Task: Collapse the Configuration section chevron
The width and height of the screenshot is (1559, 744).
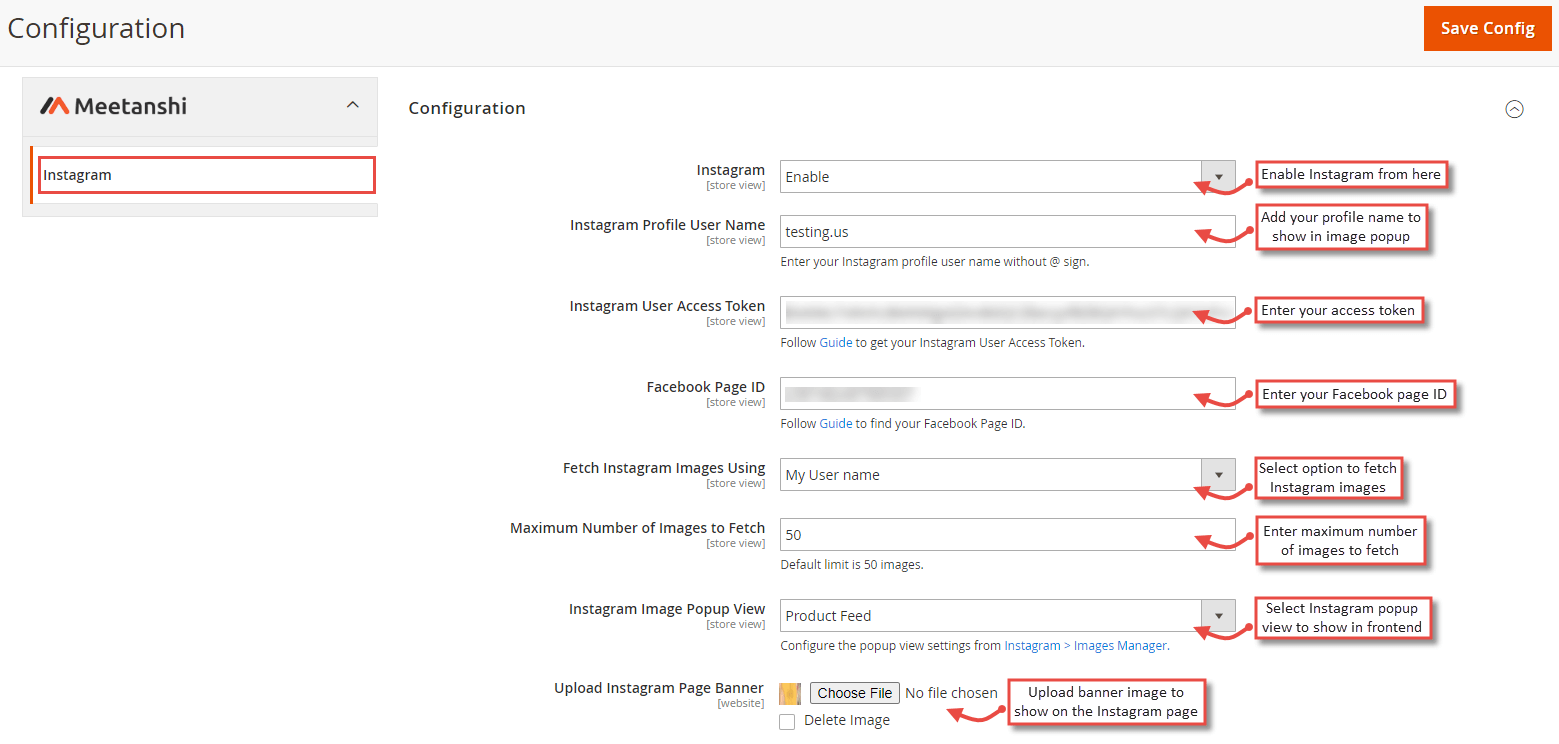Action: click(1514, 109)
